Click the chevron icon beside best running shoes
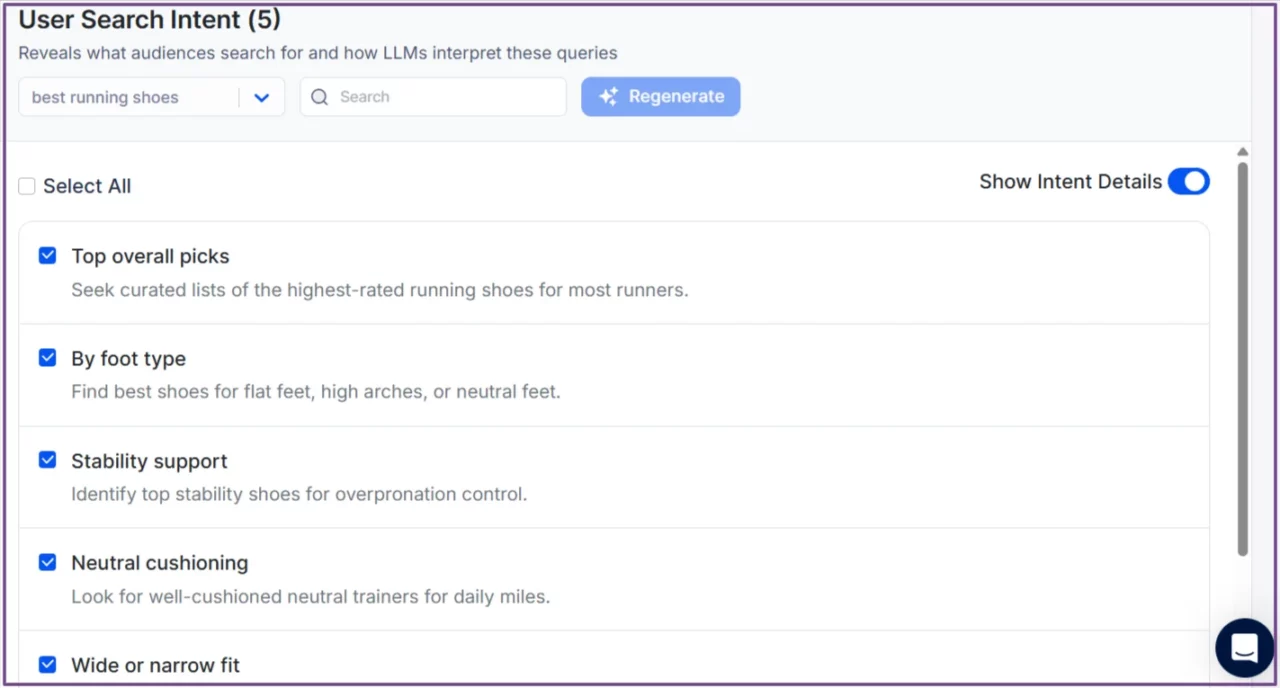Screen dimensions: 1280x688 point(261,97)
